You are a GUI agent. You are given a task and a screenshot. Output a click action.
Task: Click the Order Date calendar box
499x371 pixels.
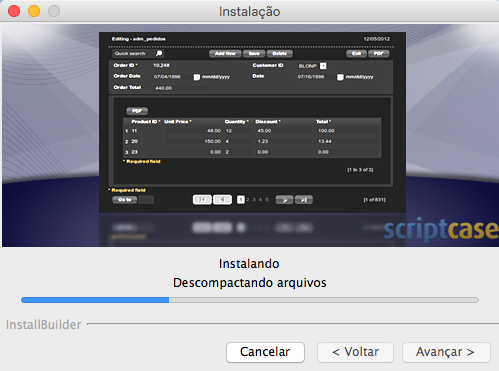pos(197,77)
